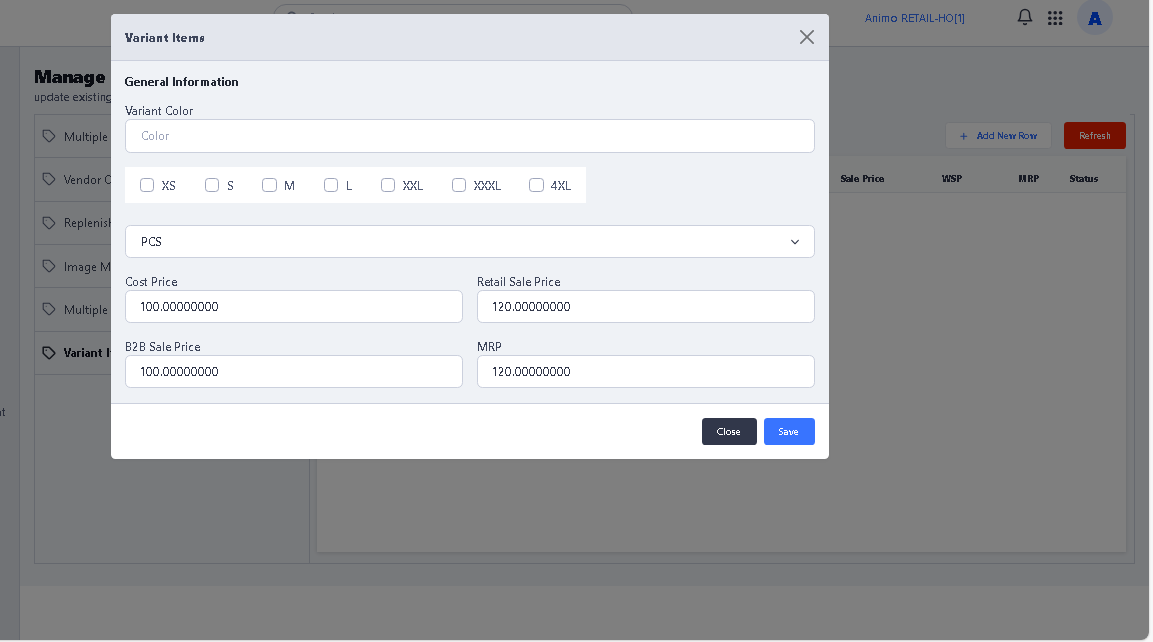Click Add New Row

998,135
